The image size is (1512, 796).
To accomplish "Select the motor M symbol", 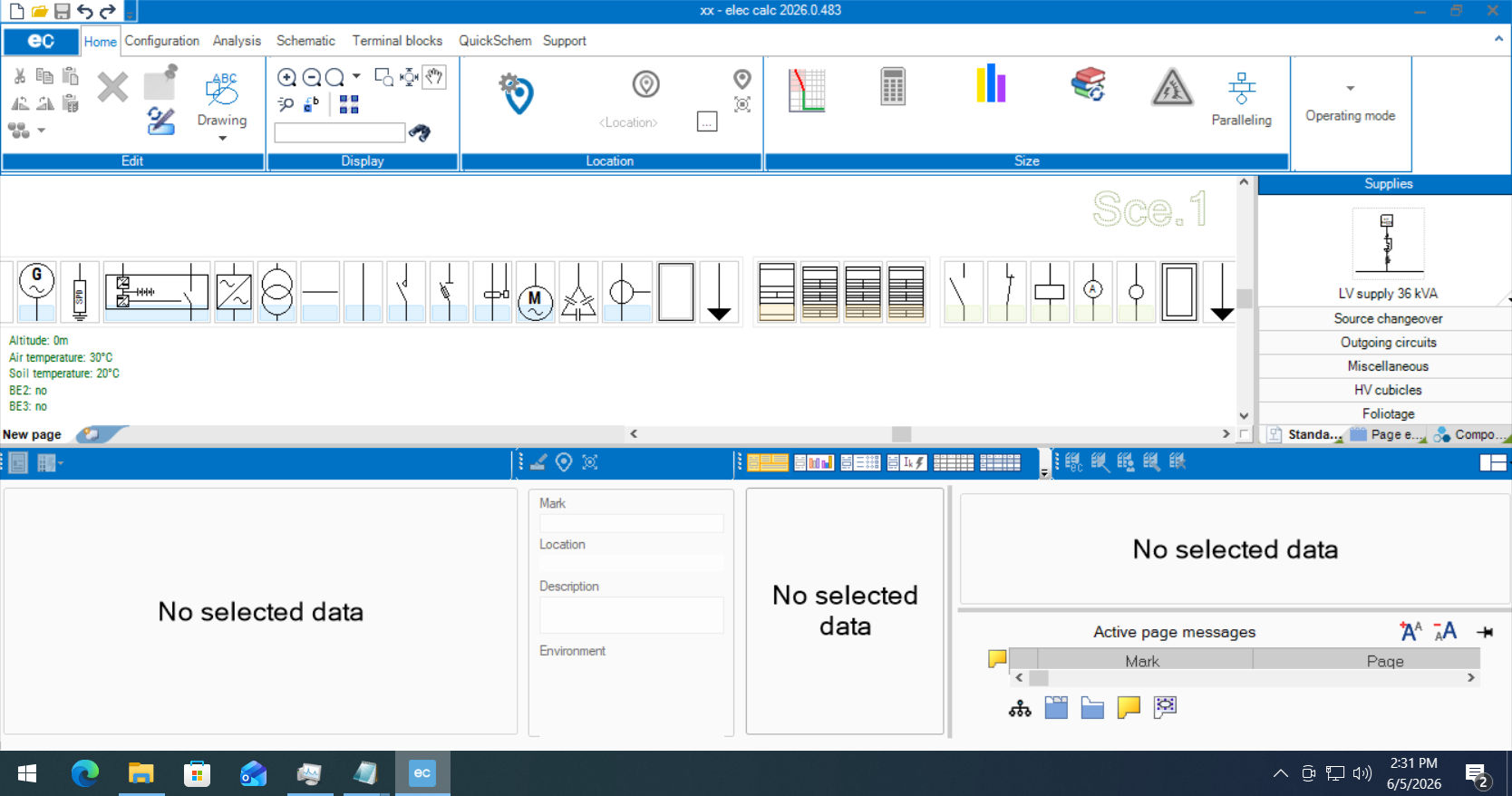I will click(x=536, y=292).
